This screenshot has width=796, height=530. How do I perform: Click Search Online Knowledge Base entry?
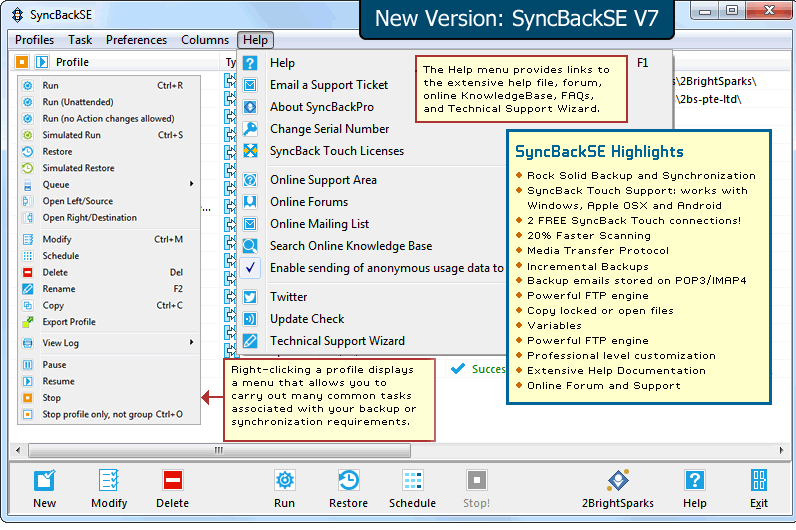coord(351,246)
